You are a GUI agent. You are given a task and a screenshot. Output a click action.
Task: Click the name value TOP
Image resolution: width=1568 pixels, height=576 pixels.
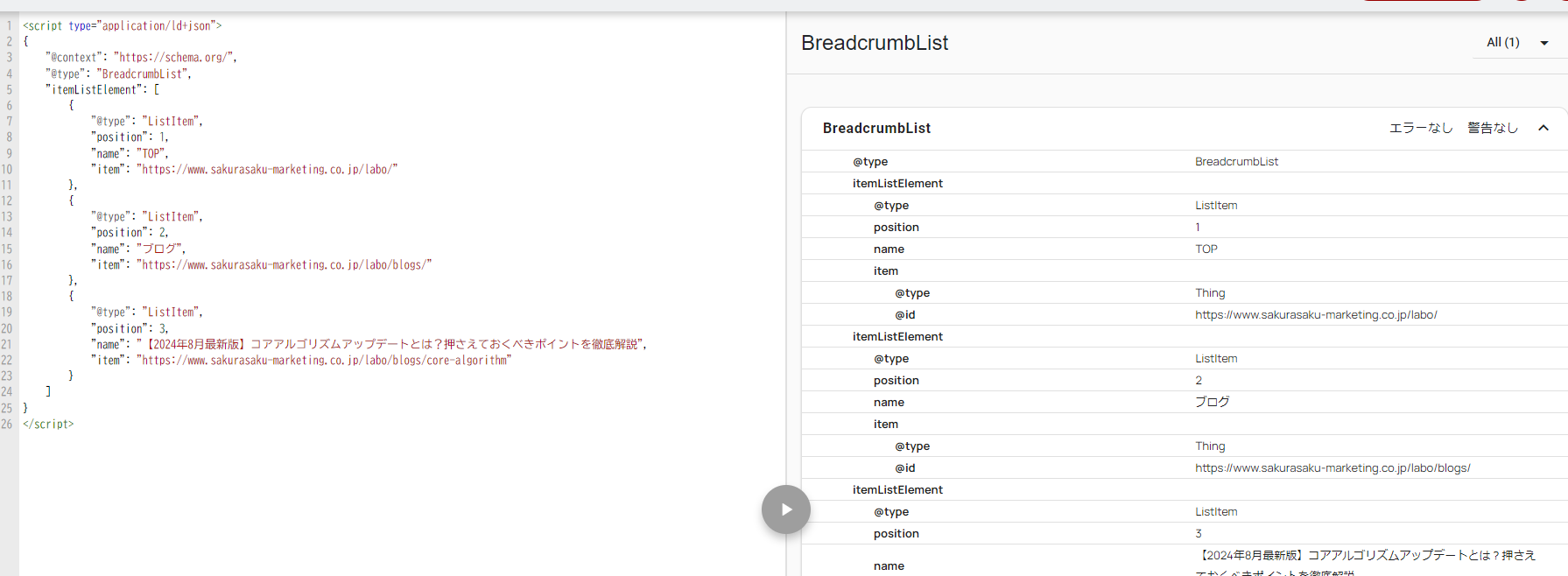(x=1206, y=249)
